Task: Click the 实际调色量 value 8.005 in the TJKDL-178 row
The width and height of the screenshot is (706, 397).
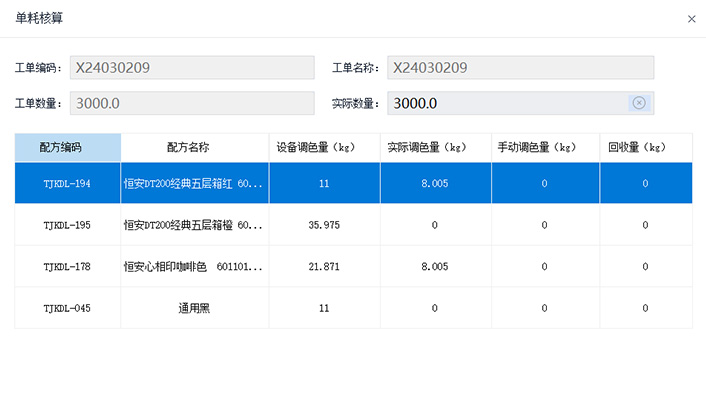Action: tap(436, 266)
